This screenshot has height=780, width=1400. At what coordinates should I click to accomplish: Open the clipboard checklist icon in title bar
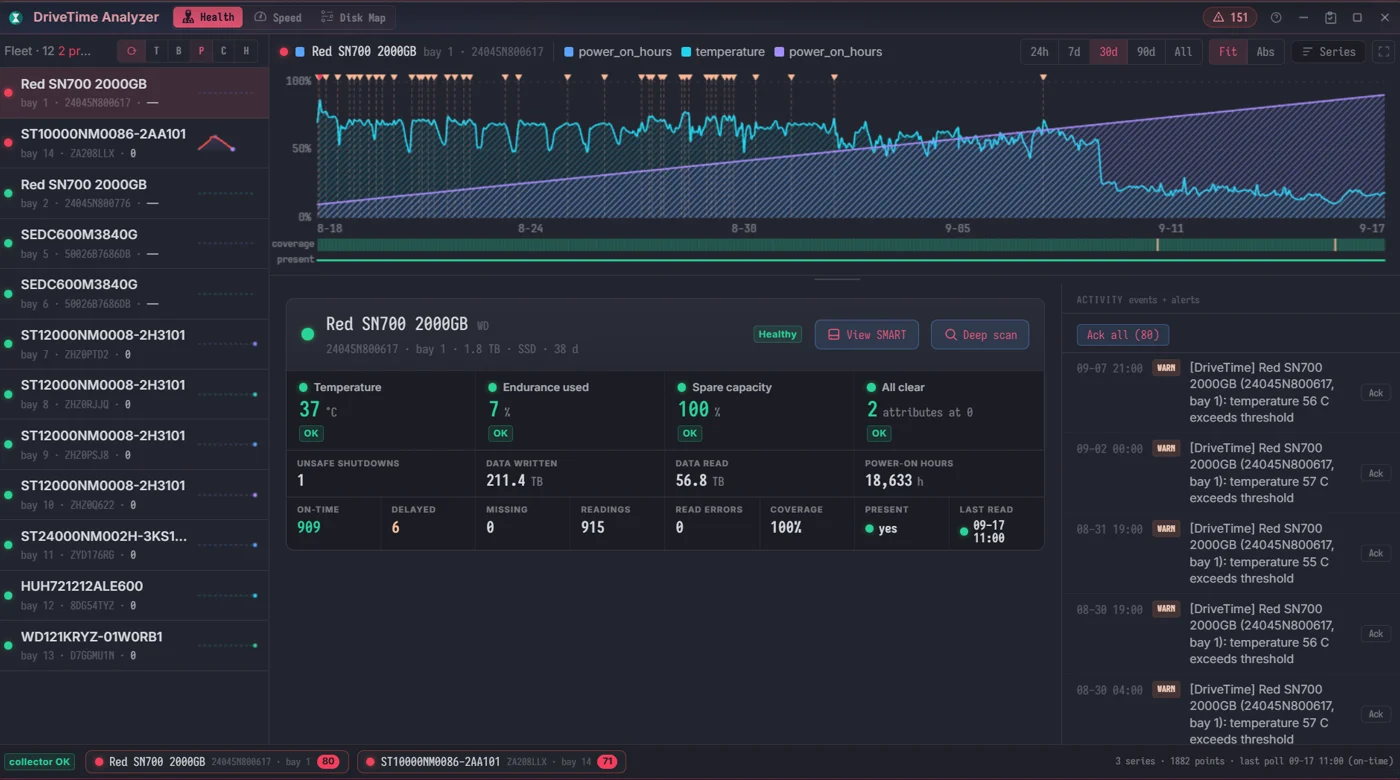(x=1330, y=17)
